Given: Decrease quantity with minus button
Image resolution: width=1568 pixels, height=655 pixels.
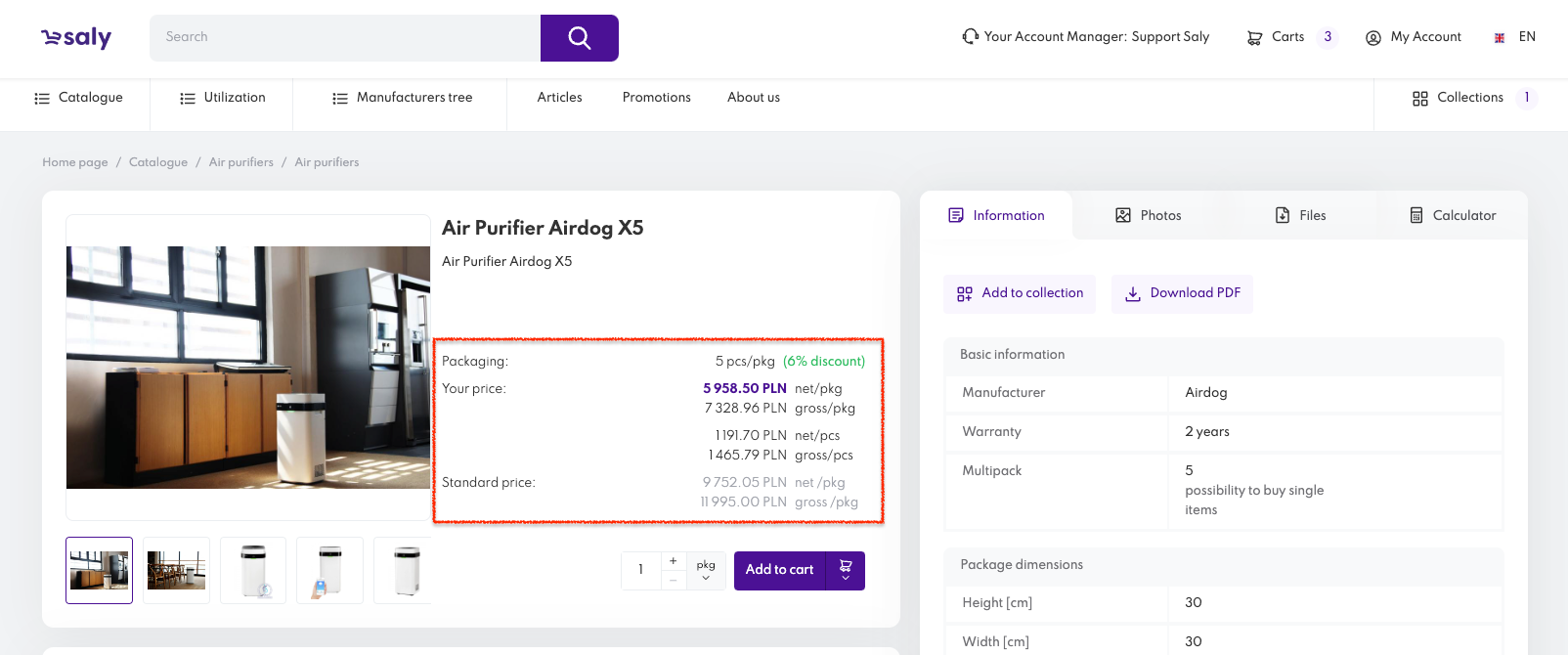Looking at the screenshot, I should coord(673,581).
